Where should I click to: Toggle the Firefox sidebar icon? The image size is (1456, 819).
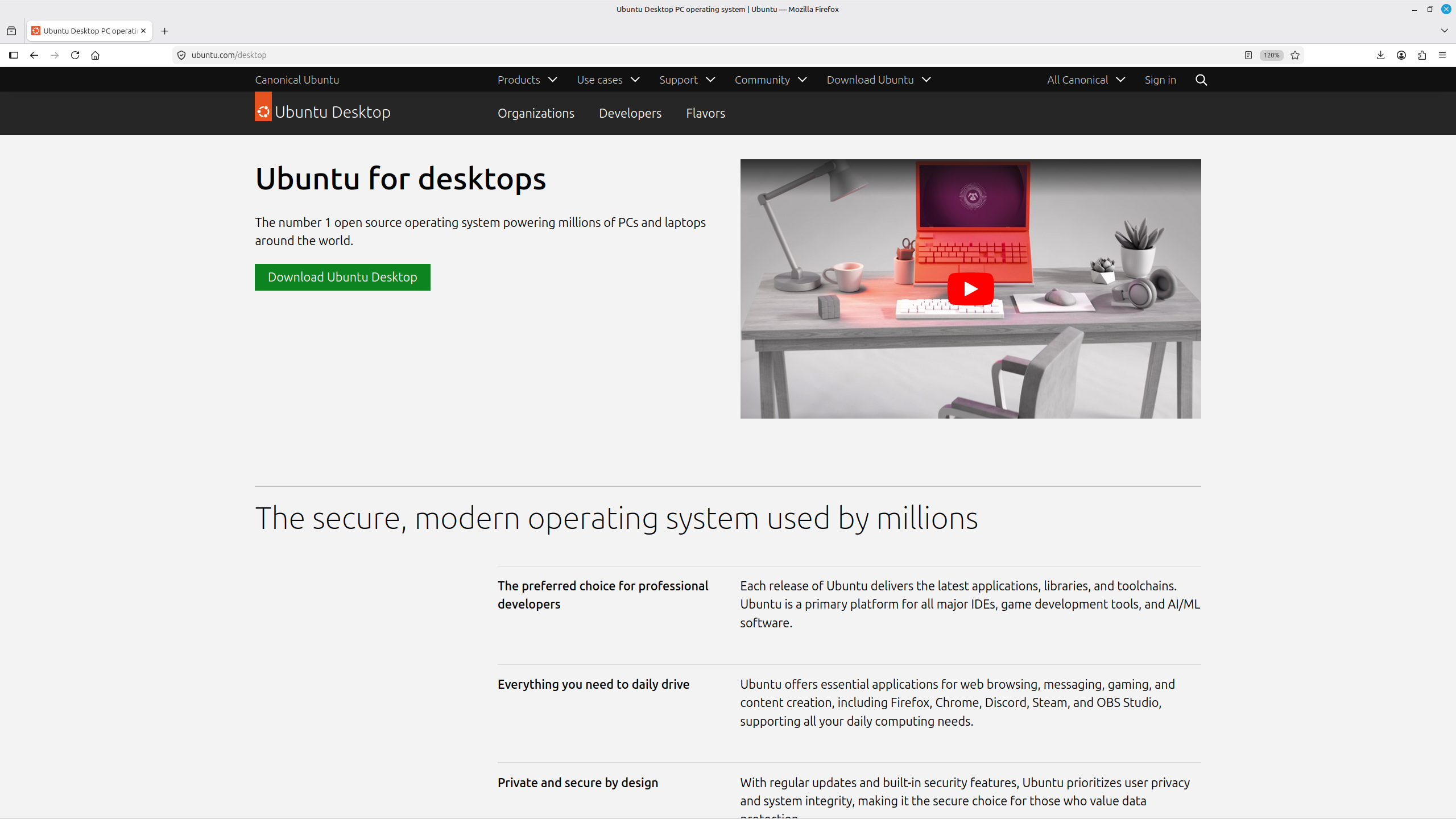coord(14,55)
